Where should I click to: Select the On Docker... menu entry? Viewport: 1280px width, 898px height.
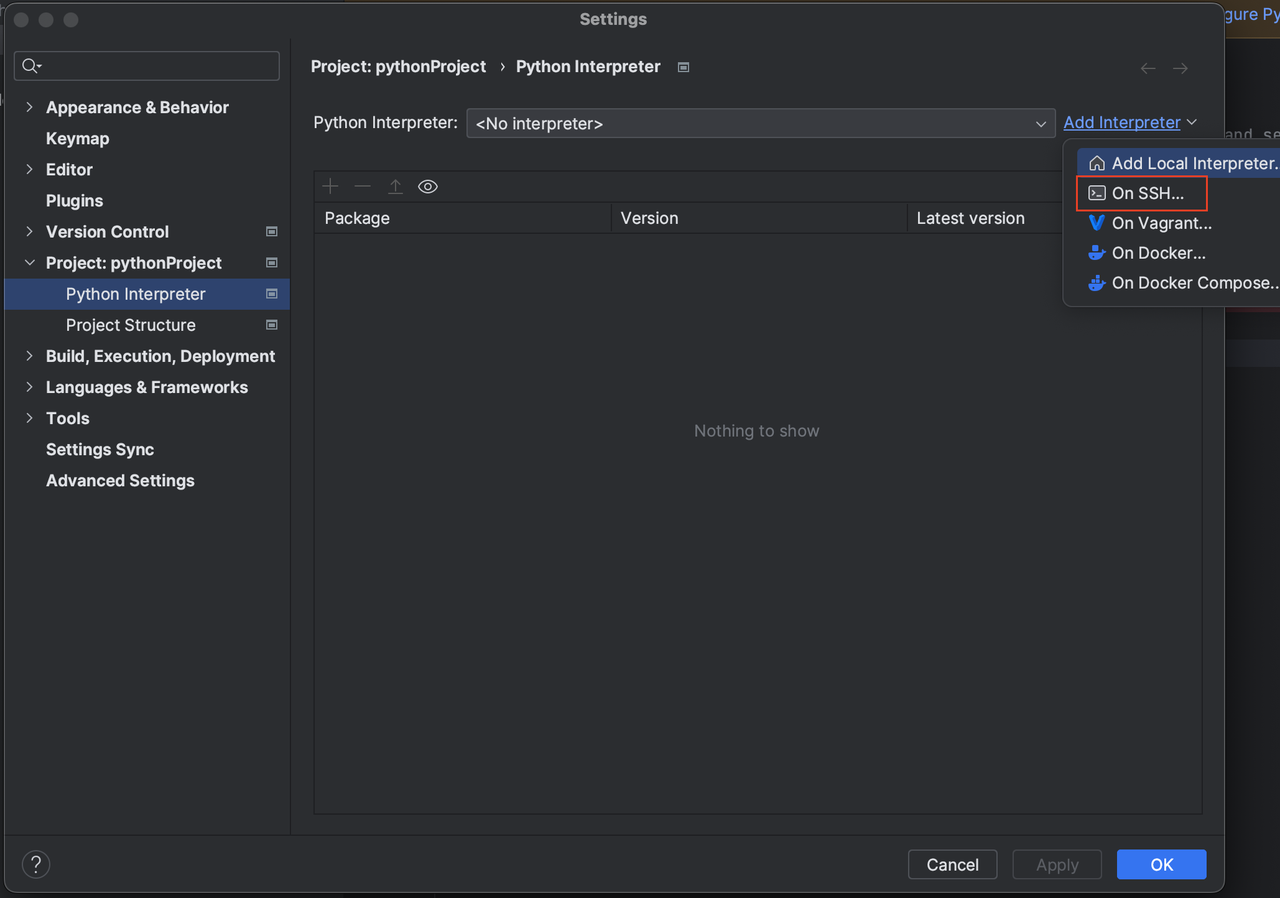[1158, 253]
